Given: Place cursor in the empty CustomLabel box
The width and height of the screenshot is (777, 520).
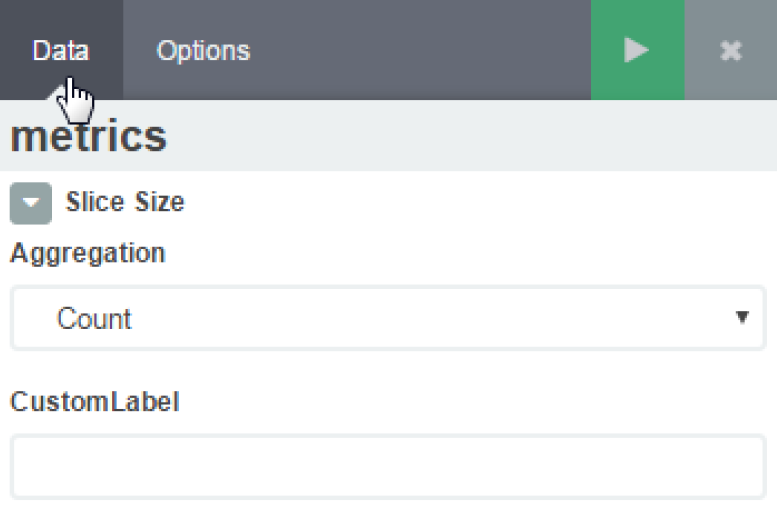Looking at the screenshot, I should (388, 466).
